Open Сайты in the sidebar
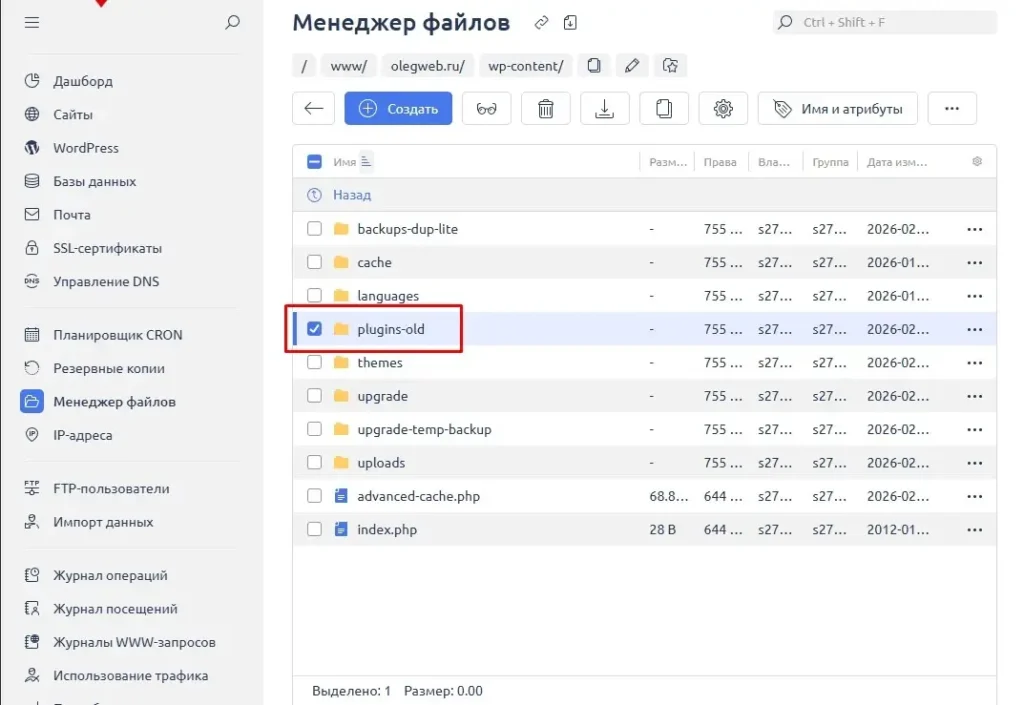 (x=72, y=114)
